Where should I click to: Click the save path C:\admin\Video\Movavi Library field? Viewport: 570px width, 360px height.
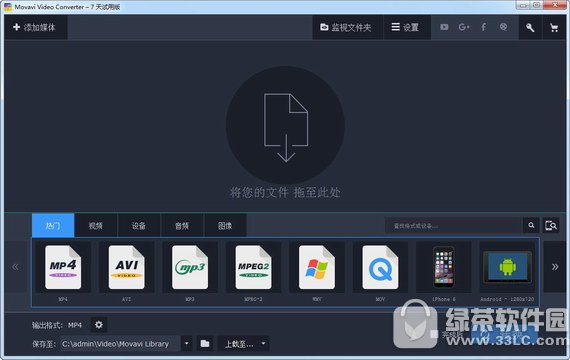click(x=120, y=344)
